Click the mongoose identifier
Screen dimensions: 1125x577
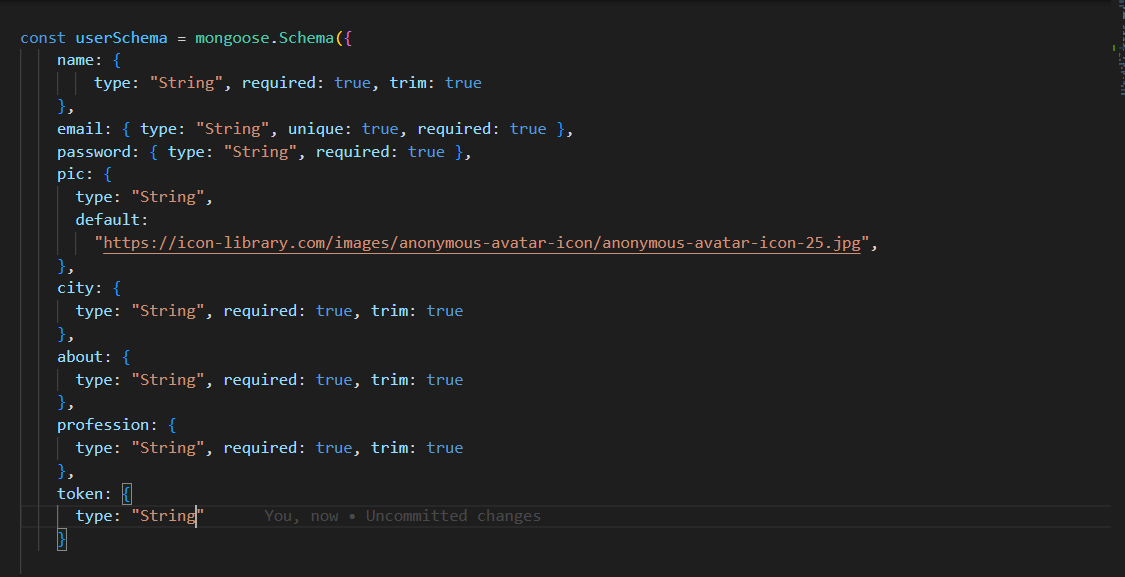click(x=231, y=38)
